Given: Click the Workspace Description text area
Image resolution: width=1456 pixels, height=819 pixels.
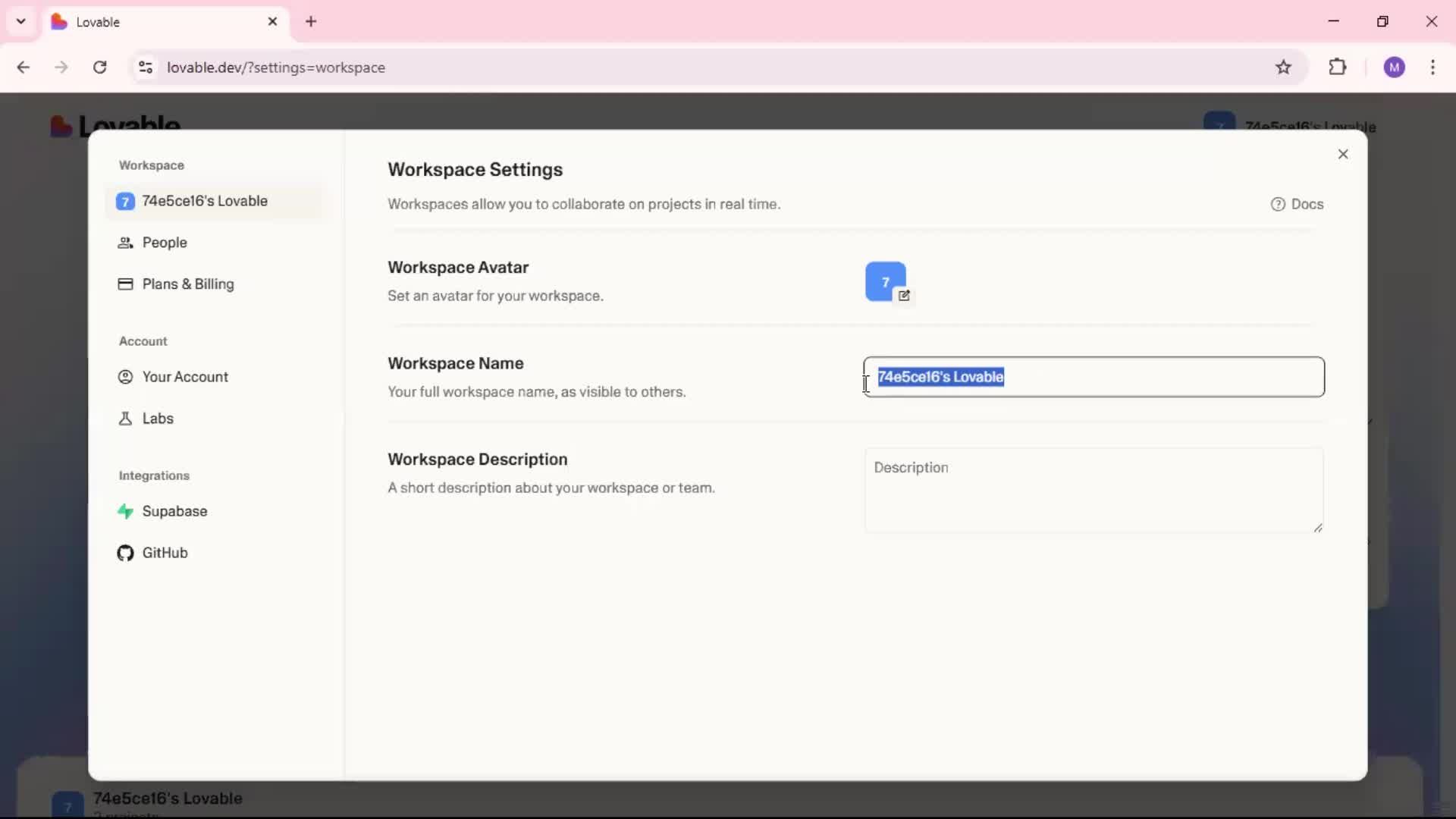Looking at the screenshot, I should (x=1094, y=490).
